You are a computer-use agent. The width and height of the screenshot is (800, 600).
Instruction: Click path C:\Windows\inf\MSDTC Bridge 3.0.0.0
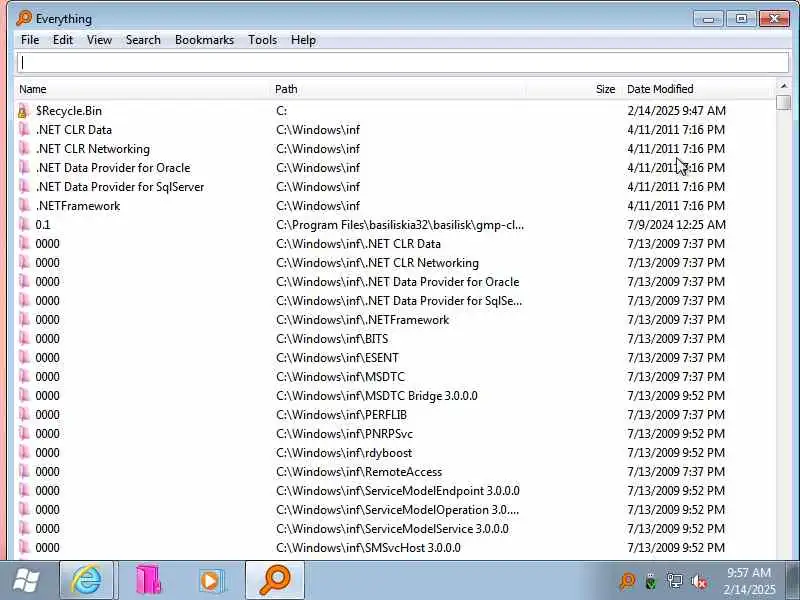[x=377, y=396]
